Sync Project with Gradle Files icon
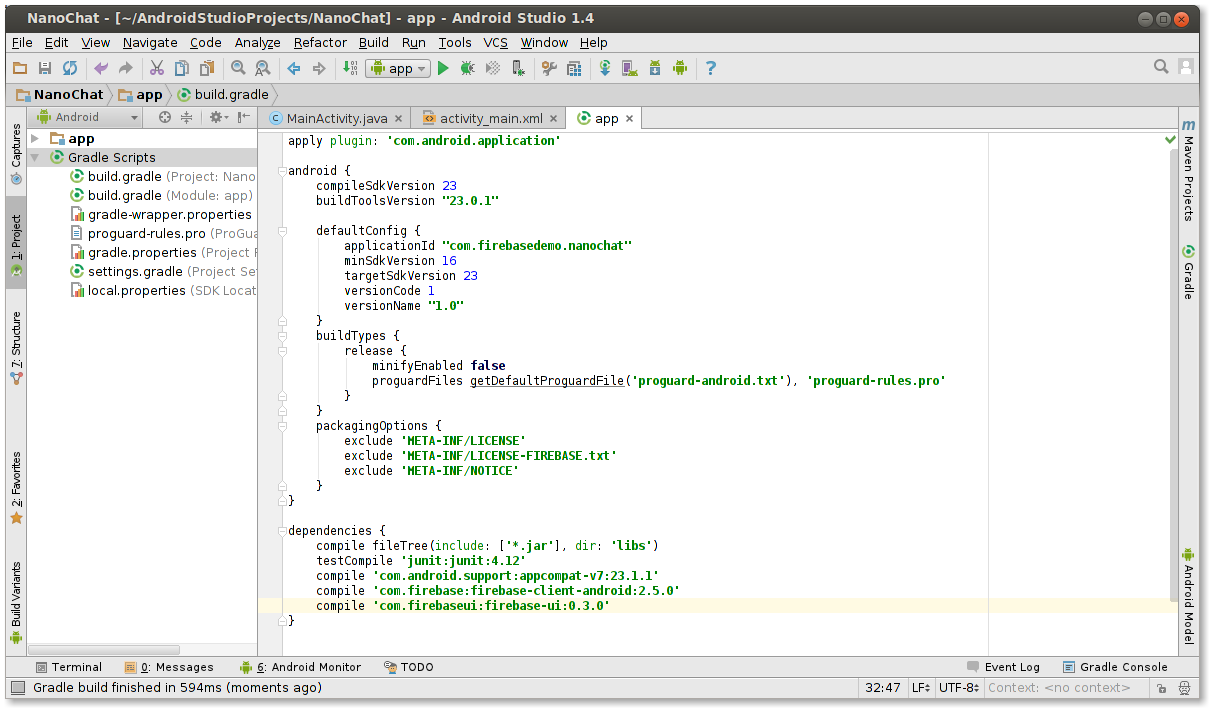 (605, 68)
